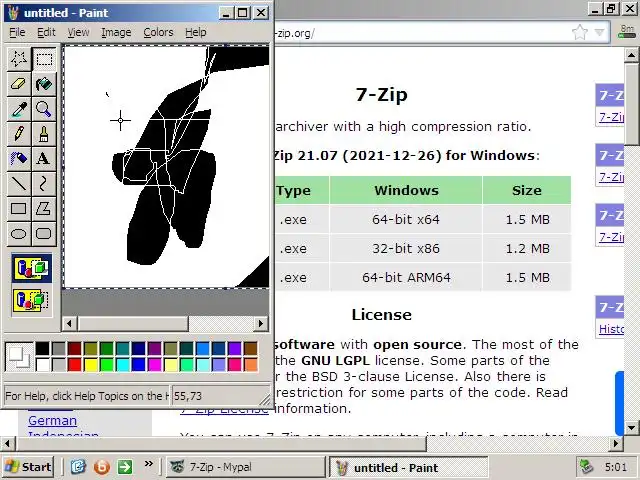Pick the dark gray color swatch
This screenshot has height=480, width=640.
click(x=58, y=349)
